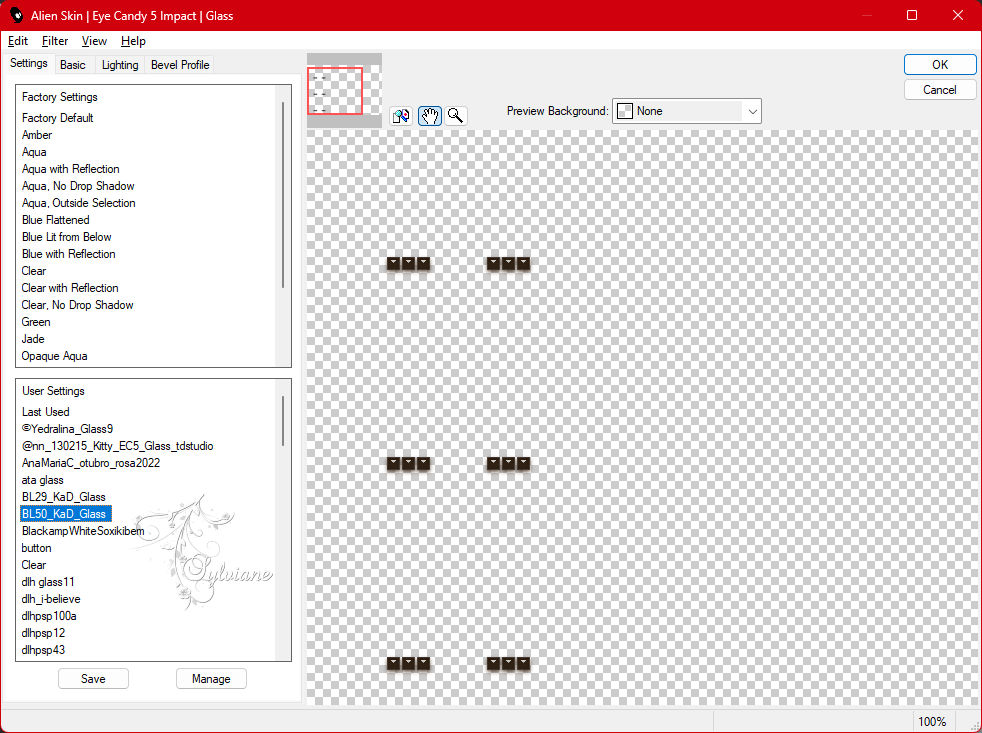
Task: Select the zoom magnifier tool
Action: point(456,116)
